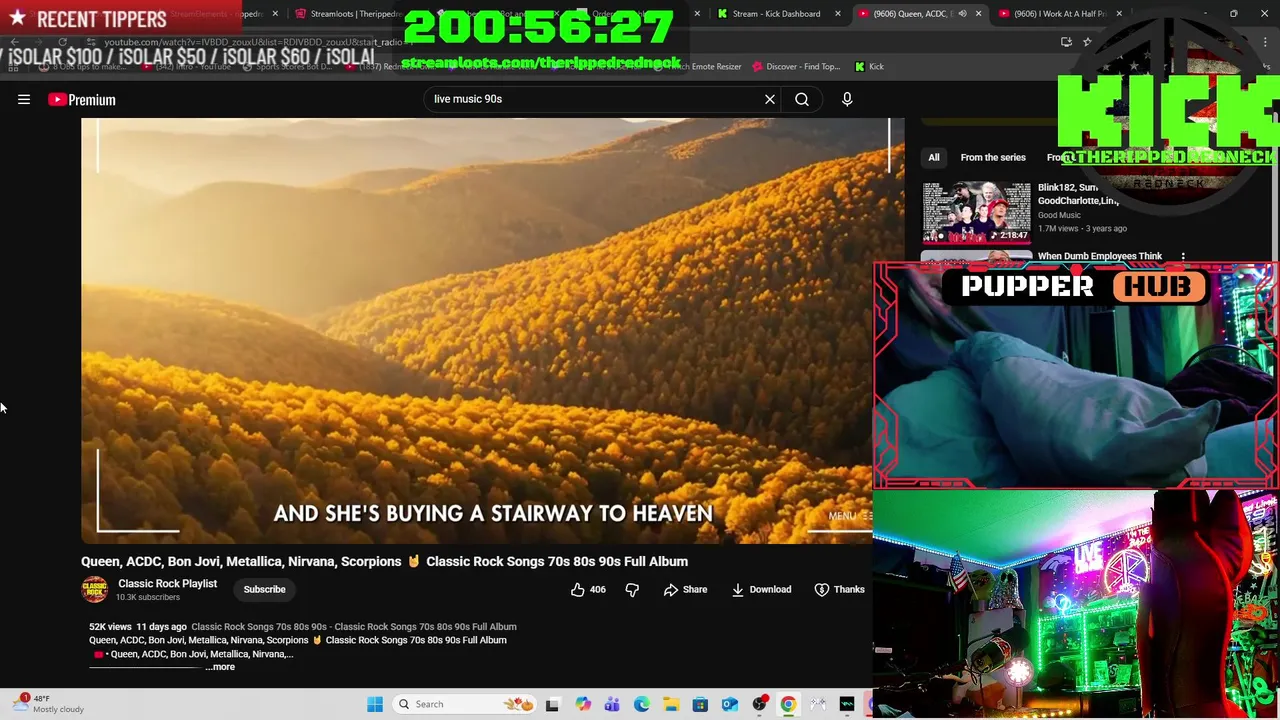This screenshot has width=1280, height=720.
Task: Select the 'From the series' filter chip
Action: (993, 157)
